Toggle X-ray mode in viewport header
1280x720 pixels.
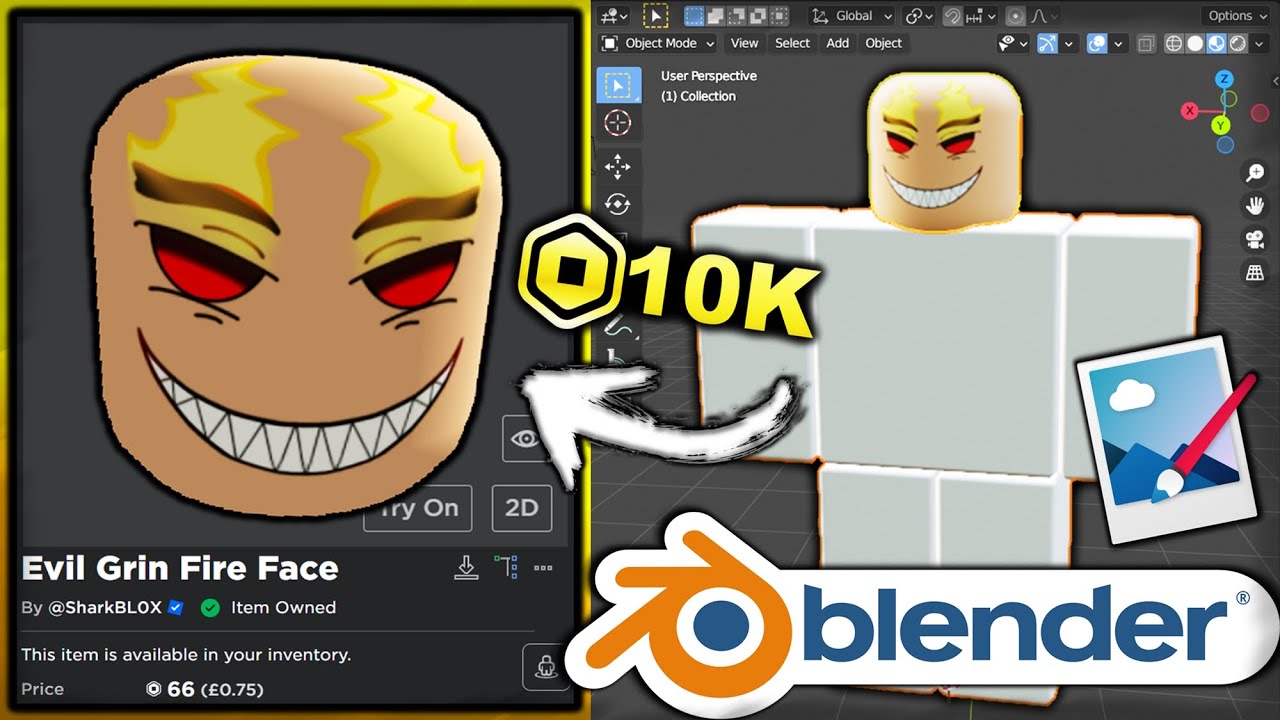[1146, 43]
